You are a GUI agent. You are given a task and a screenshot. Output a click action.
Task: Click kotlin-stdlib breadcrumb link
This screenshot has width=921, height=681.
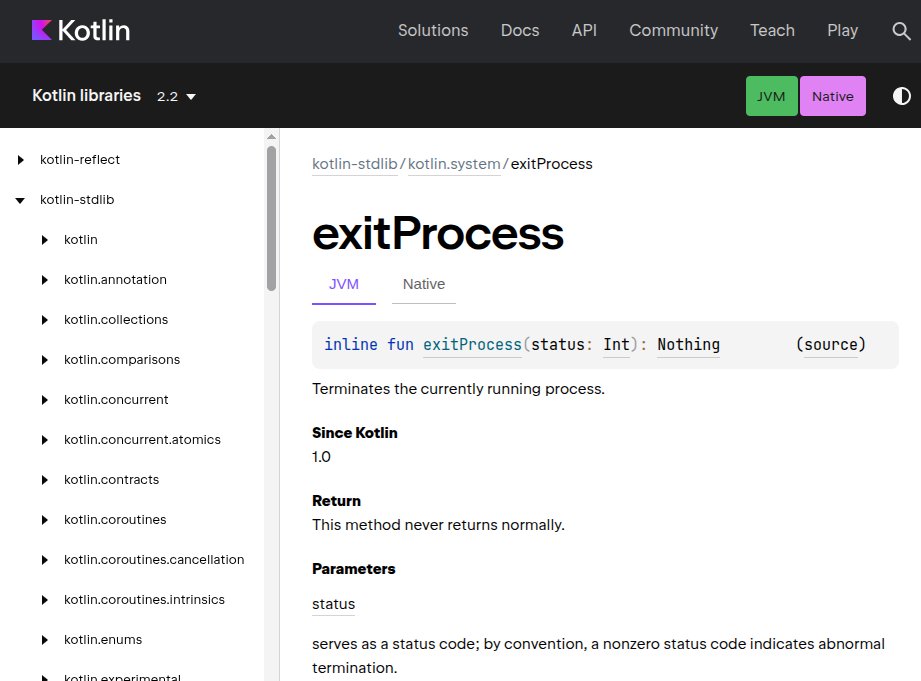point(355,164)
